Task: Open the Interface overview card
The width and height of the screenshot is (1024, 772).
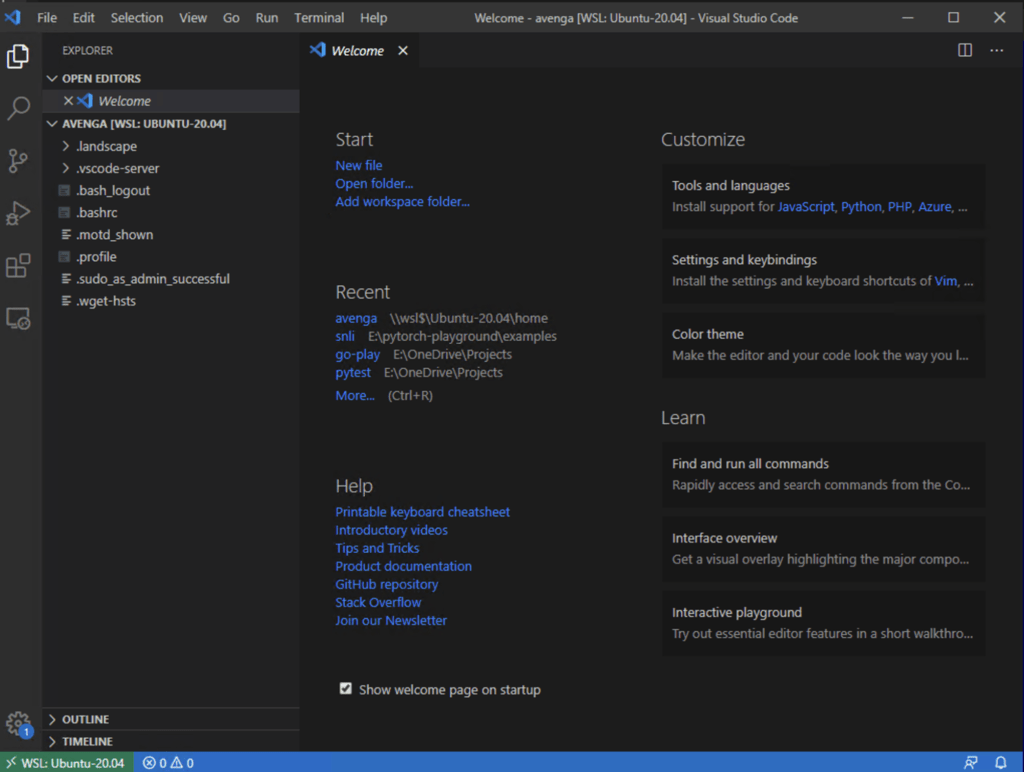Action: (x=823, y=549)
